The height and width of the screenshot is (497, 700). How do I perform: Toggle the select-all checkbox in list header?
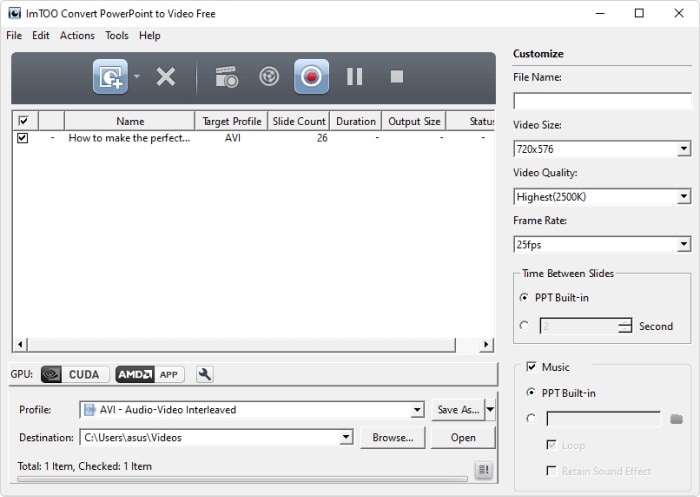point(23,121)
